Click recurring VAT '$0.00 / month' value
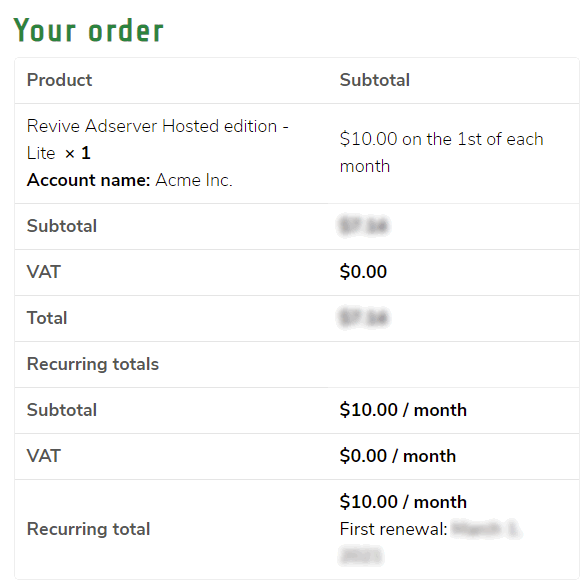This screenshot has height=588, width=587. (398, 456)
